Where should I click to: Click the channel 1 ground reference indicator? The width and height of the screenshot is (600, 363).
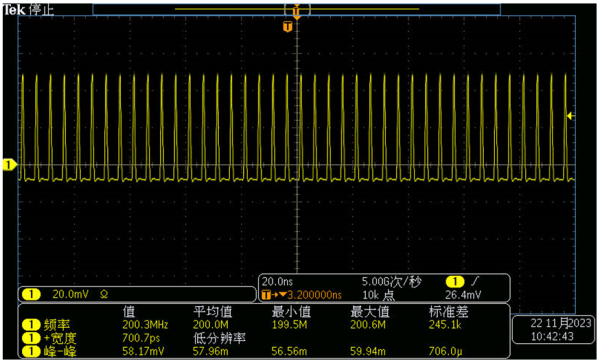(10, 165)
